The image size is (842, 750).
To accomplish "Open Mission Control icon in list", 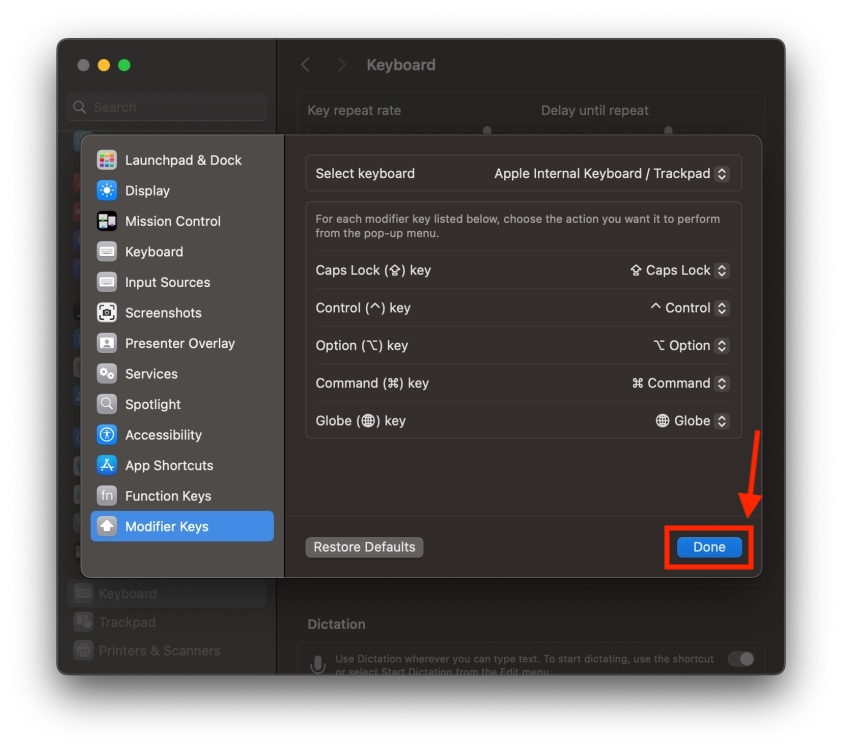I will (x=107, y=221).
